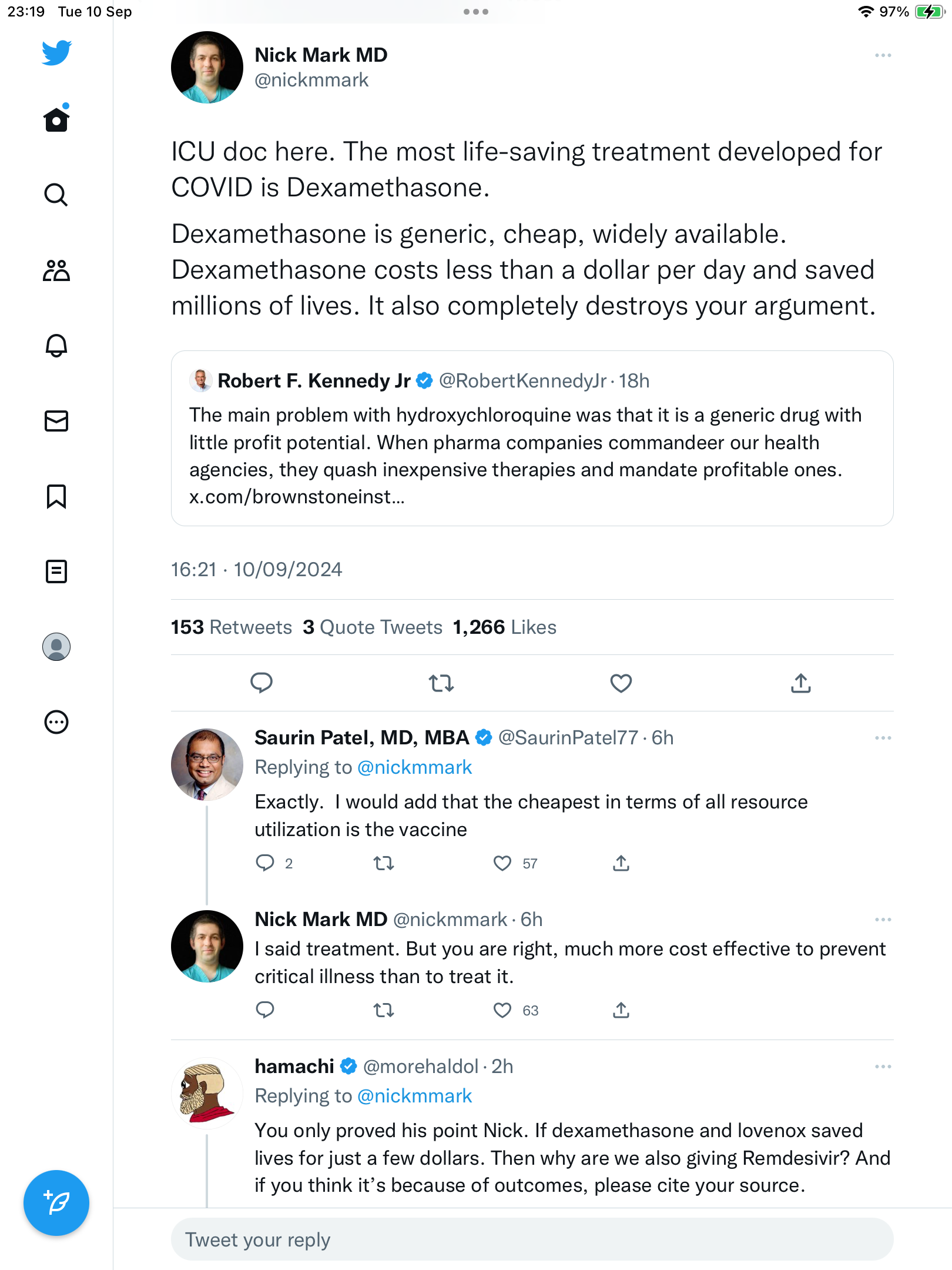952x1270 pixels.
Task: Retweet the main Dexamethasone tweet
Action: 441,683
